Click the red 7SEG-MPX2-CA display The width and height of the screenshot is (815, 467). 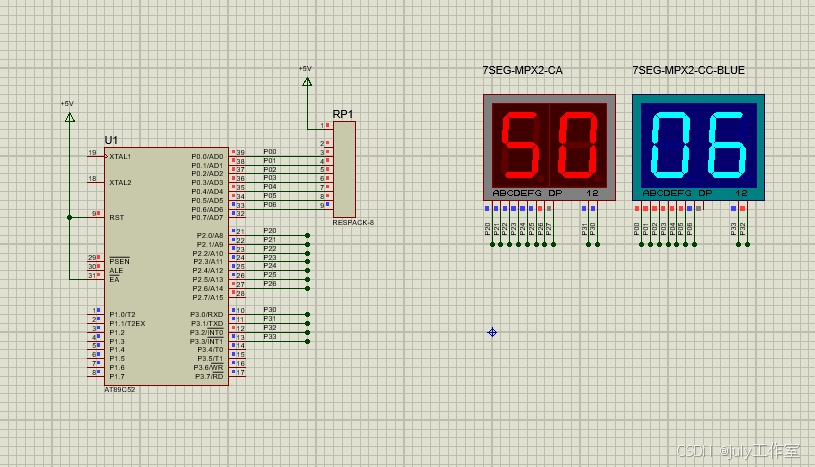(549, 147)
